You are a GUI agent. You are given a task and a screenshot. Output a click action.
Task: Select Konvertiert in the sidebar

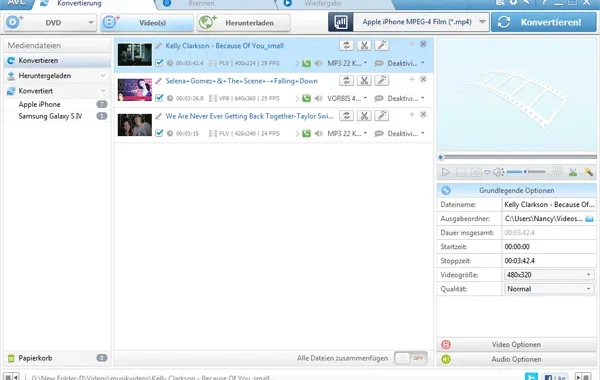pyautogui.click(x=57, y=91)
